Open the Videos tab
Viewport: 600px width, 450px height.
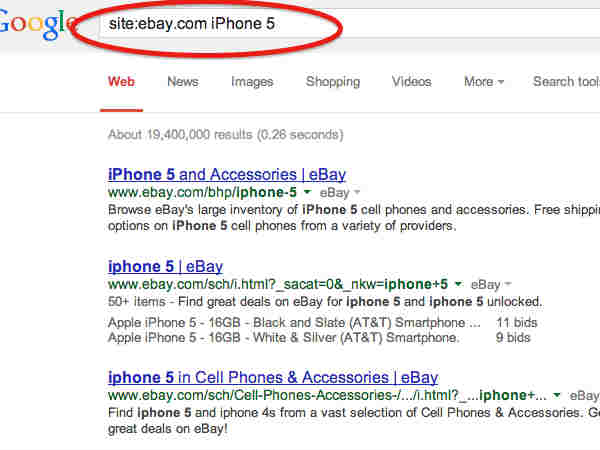(411, 82)
